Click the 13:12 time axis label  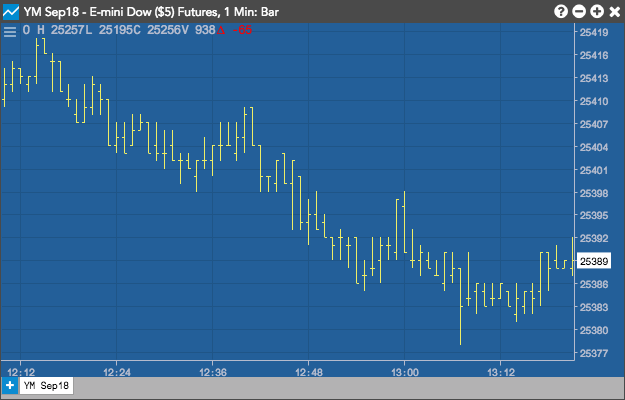[x=501, y=373]
